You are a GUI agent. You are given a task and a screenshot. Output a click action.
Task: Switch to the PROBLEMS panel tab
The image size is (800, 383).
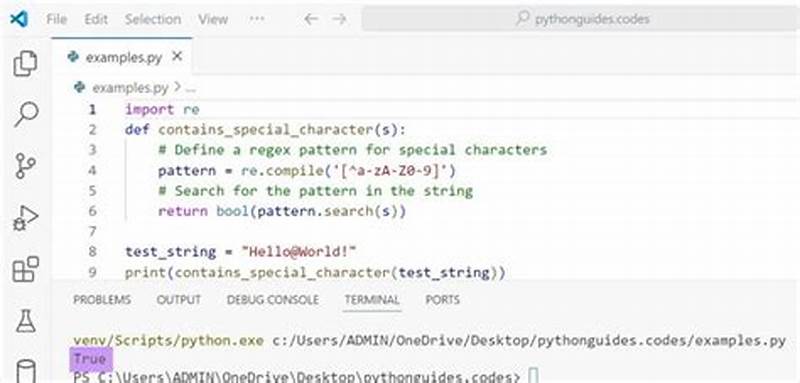tap(102, 299)
